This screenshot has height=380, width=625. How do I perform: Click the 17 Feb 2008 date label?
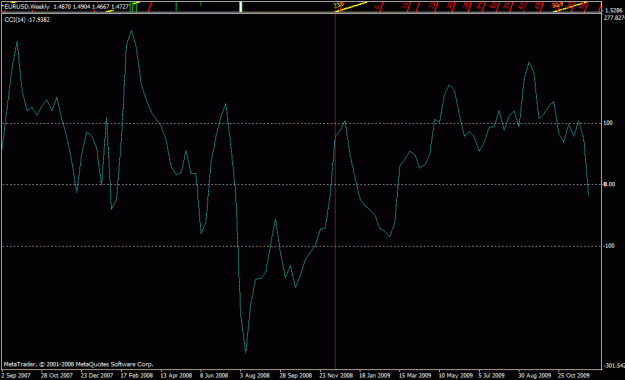coord(136,376)
